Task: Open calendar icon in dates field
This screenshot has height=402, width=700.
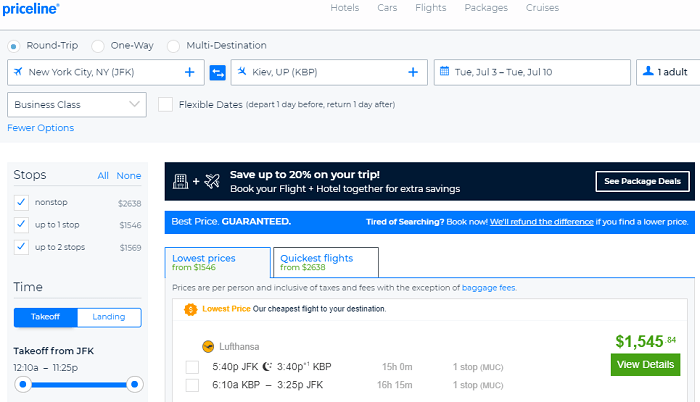Action: pyautogui.click(x=445, y=71)
